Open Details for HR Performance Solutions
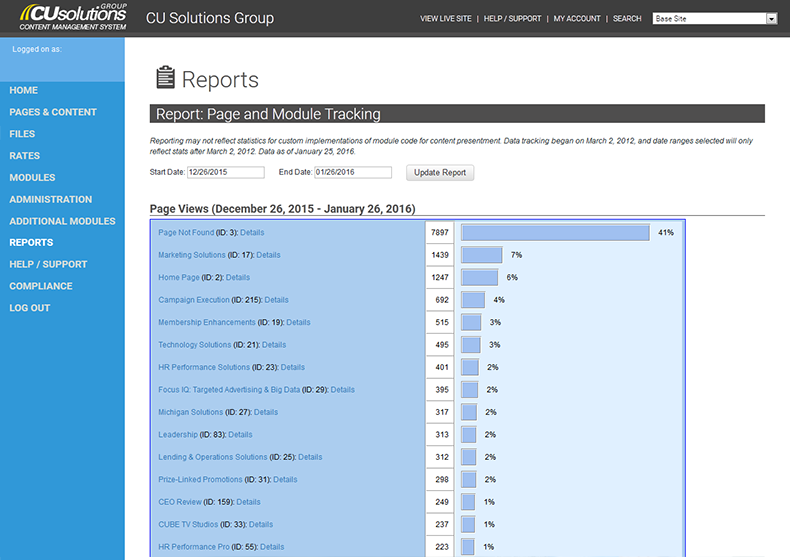 [292, 367]
